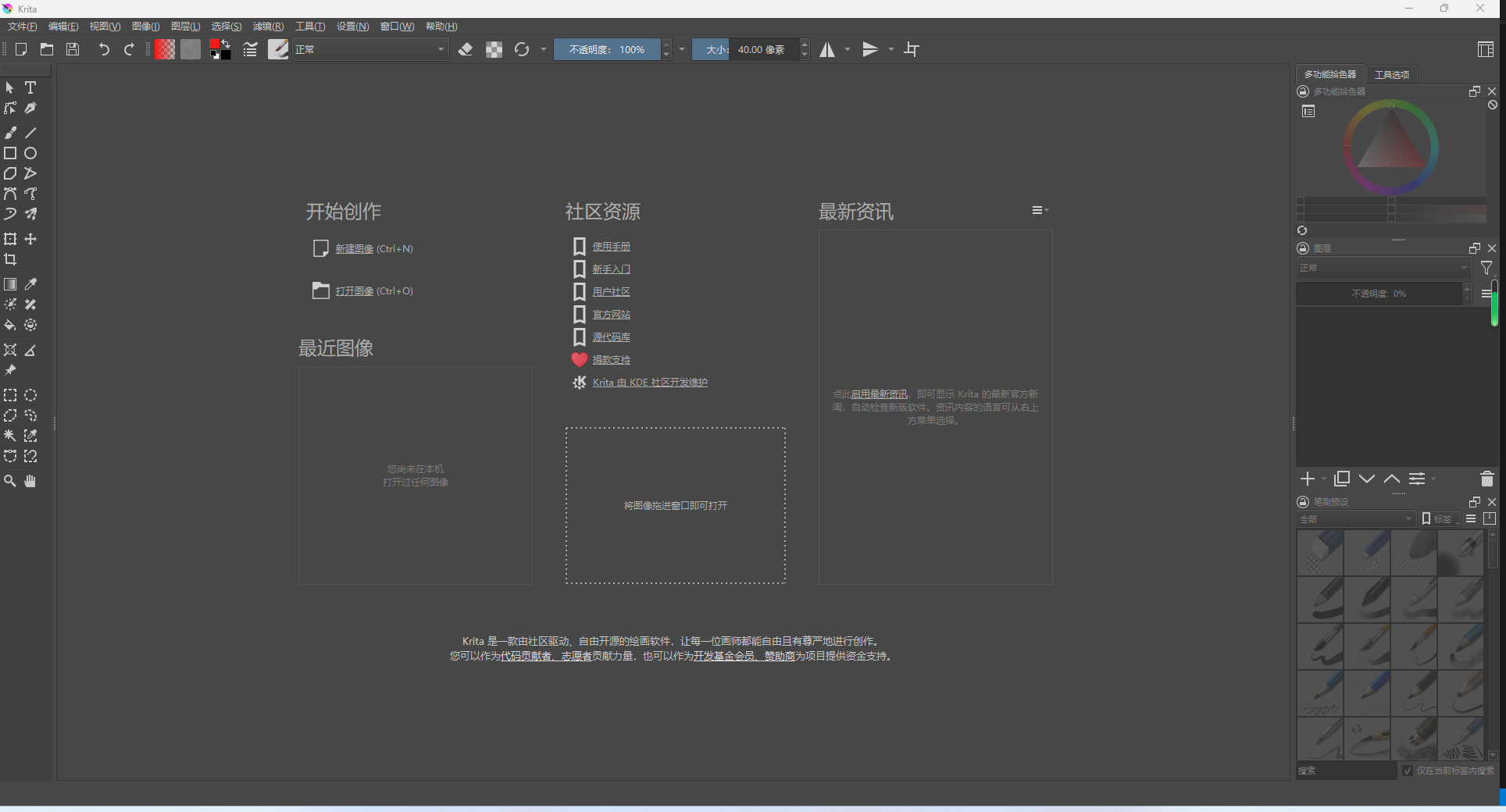Expand the brush preset tag dropdown

click(x=1355, y=519)
